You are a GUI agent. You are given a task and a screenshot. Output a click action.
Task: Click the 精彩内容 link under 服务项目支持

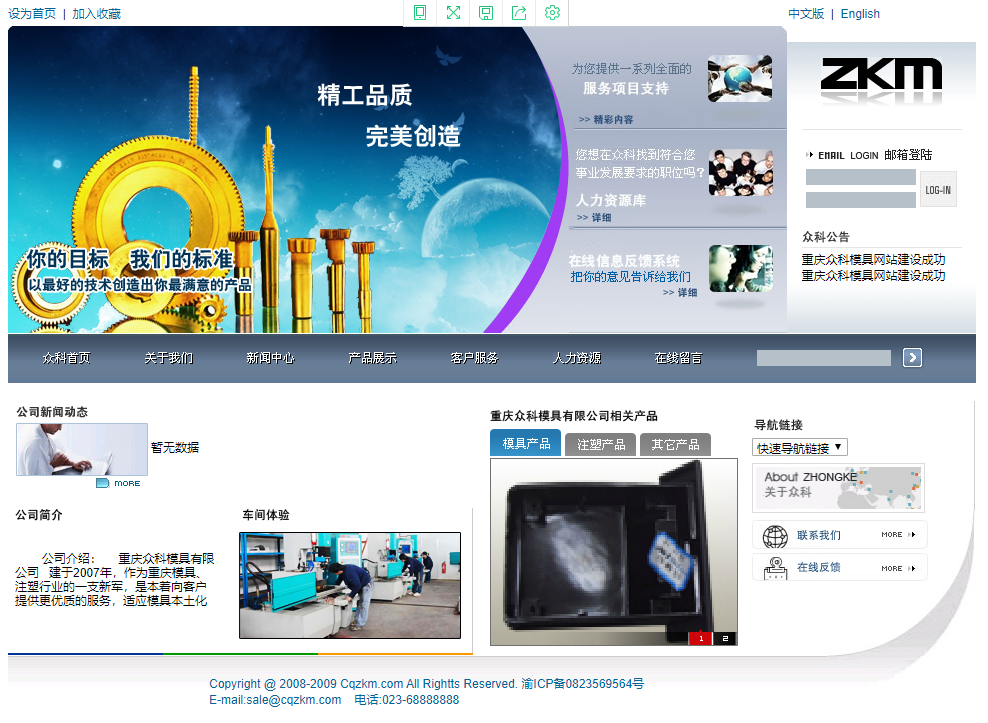click(606, 119)
